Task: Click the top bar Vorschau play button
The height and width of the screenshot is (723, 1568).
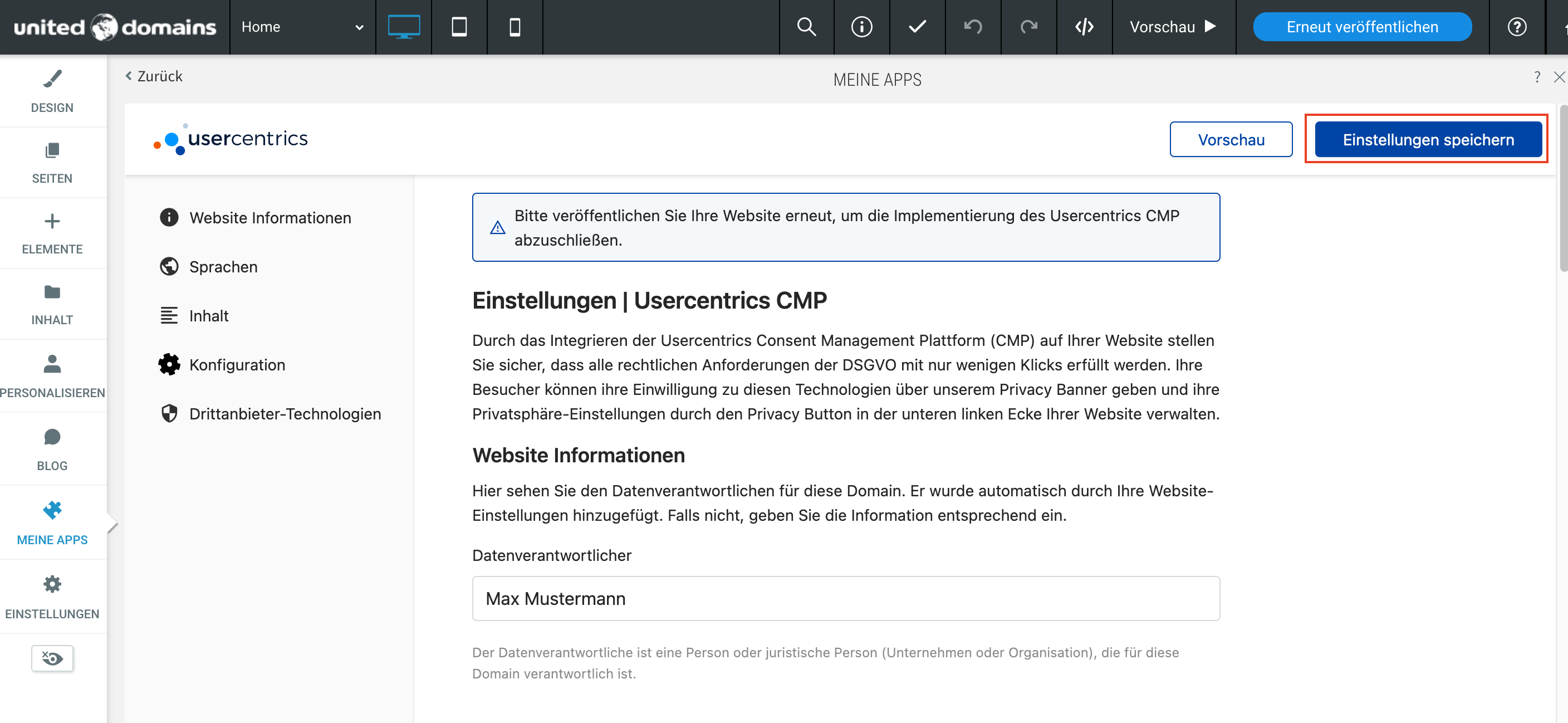Action: [1173, 27]
